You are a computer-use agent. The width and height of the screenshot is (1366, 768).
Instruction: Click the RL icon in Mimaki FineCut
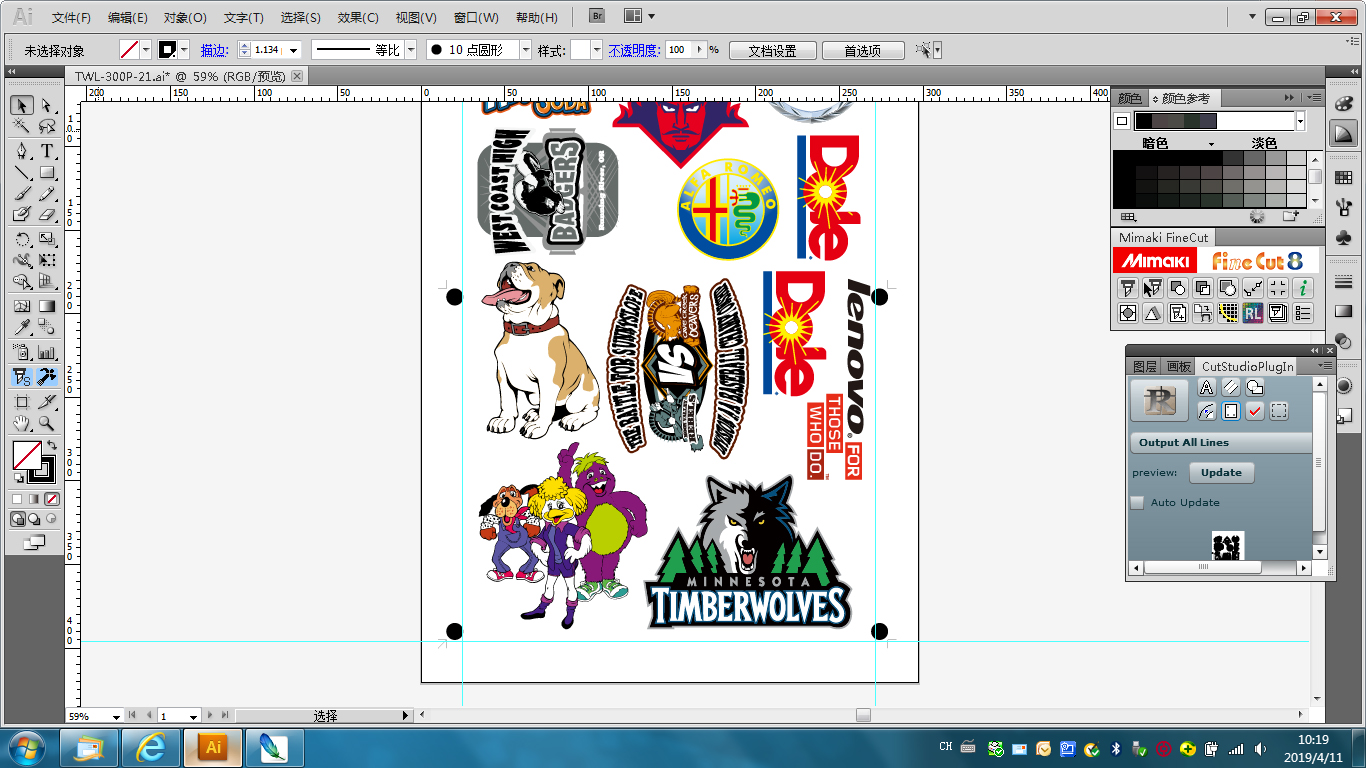click(x=1253, y=313)
